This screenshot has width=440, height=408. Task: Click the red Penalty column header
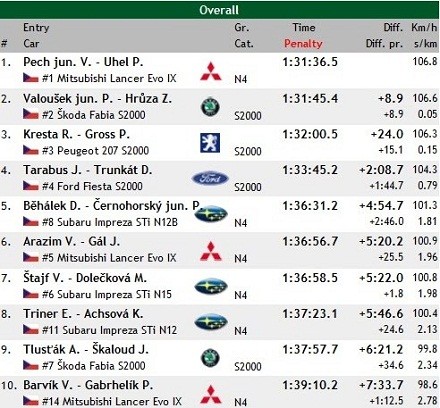[303, 43]
